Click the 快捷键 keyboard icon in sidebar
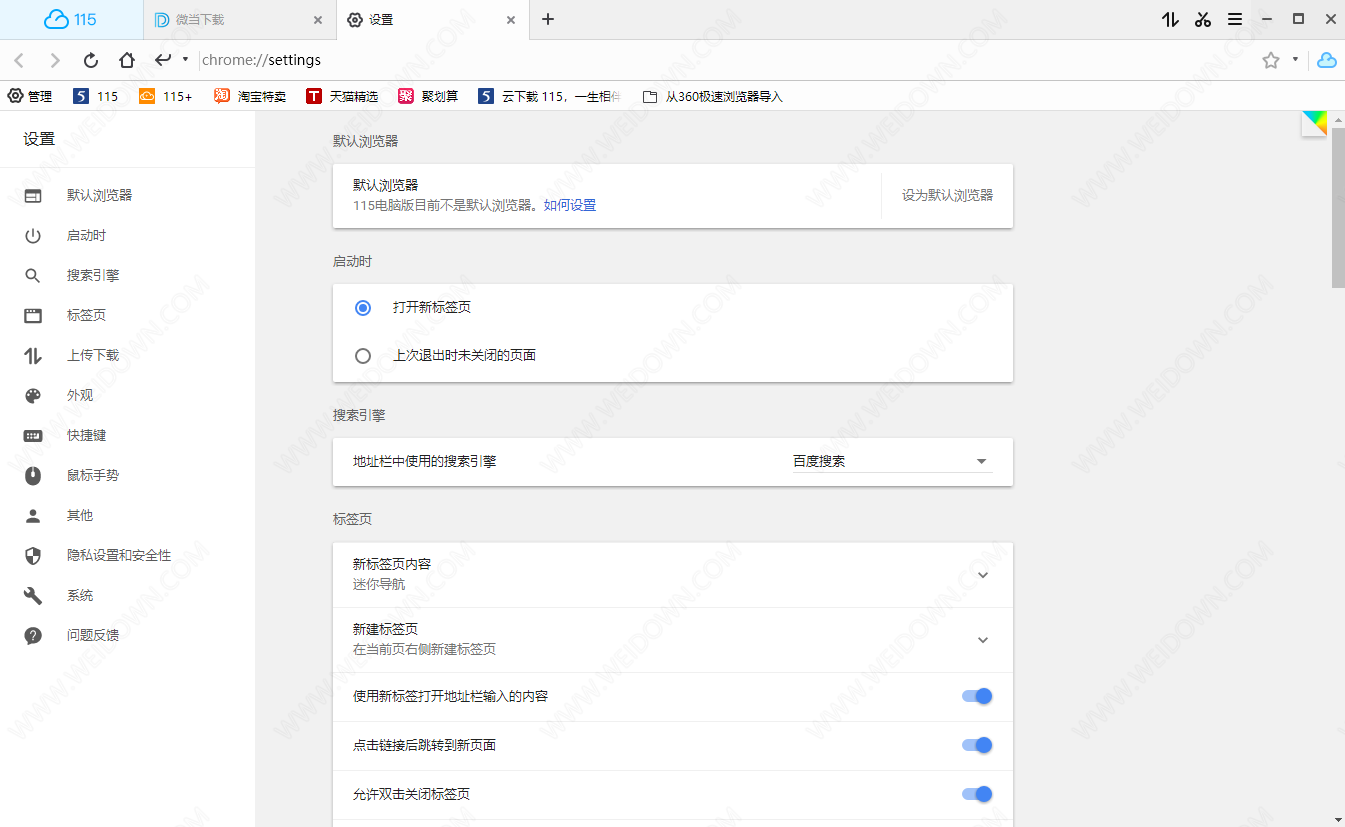This screenshot has height=827, width=1345. tap(33, 435)
